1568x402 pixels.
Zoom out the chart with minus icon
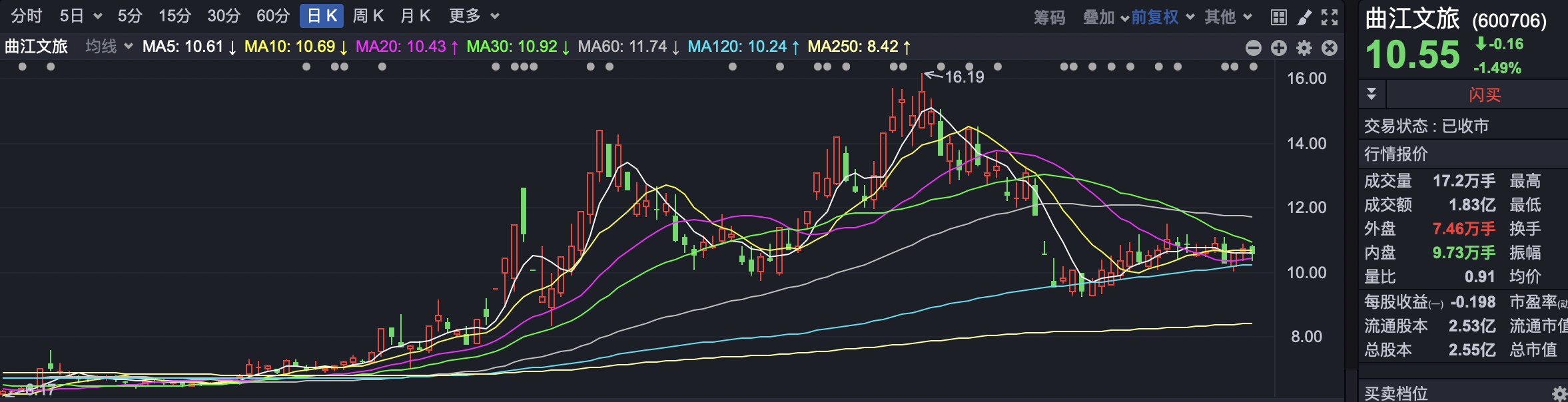pos(1254,48)
